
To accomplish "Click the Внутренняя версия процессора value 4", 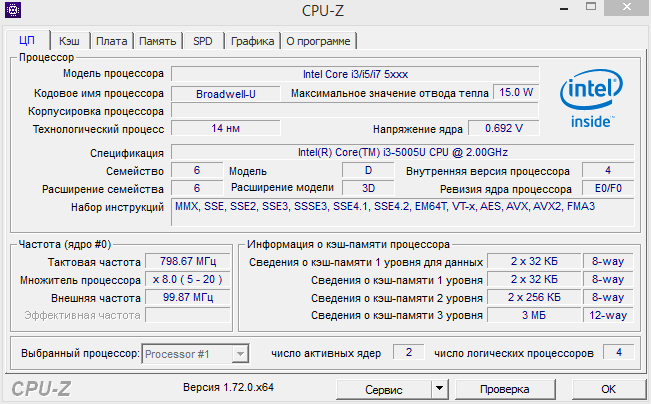I will tap(608, 170).
